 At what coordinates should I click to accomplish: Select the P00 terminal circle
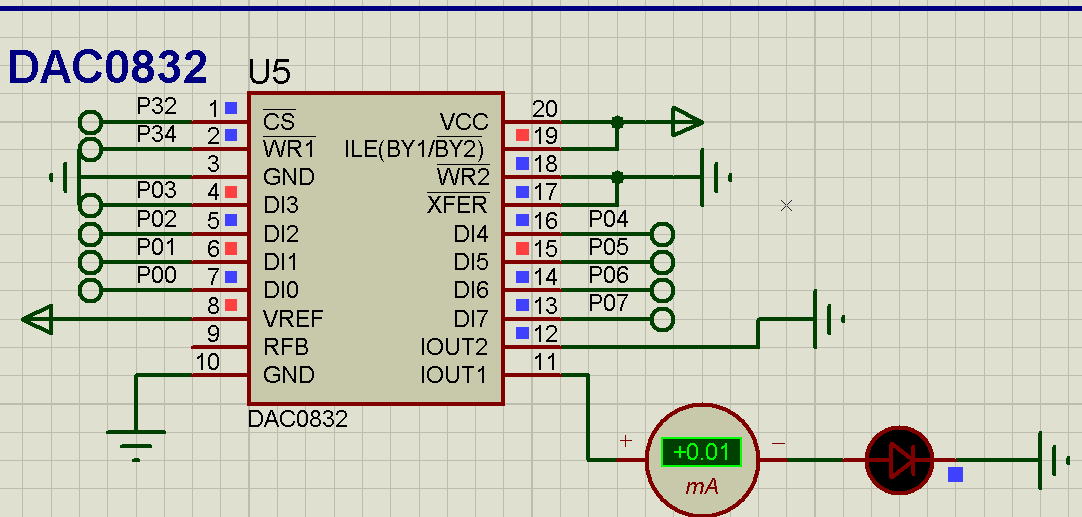click(90, 290)
